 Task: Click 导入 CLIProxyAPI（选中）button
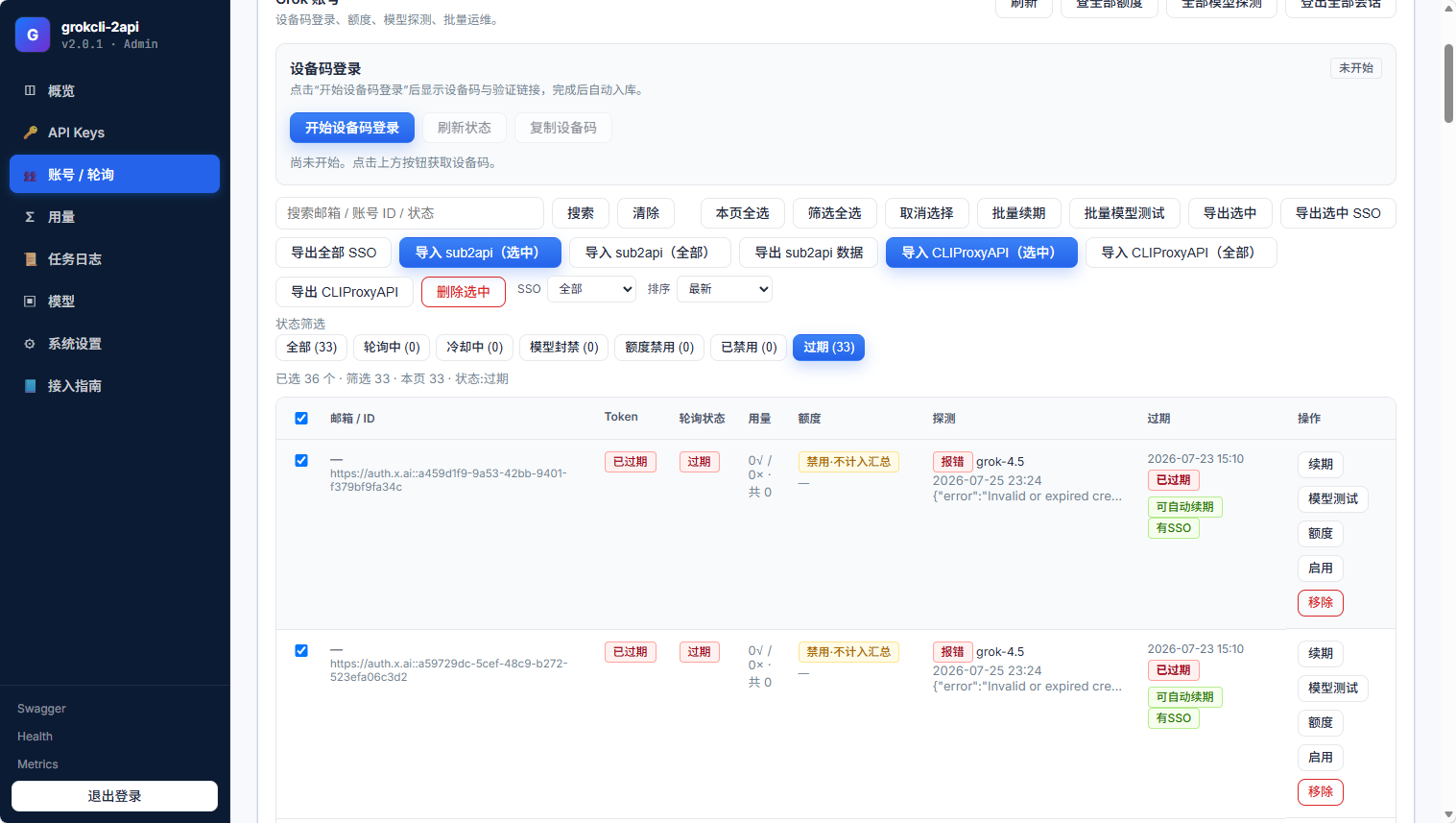tap(982, 253)
